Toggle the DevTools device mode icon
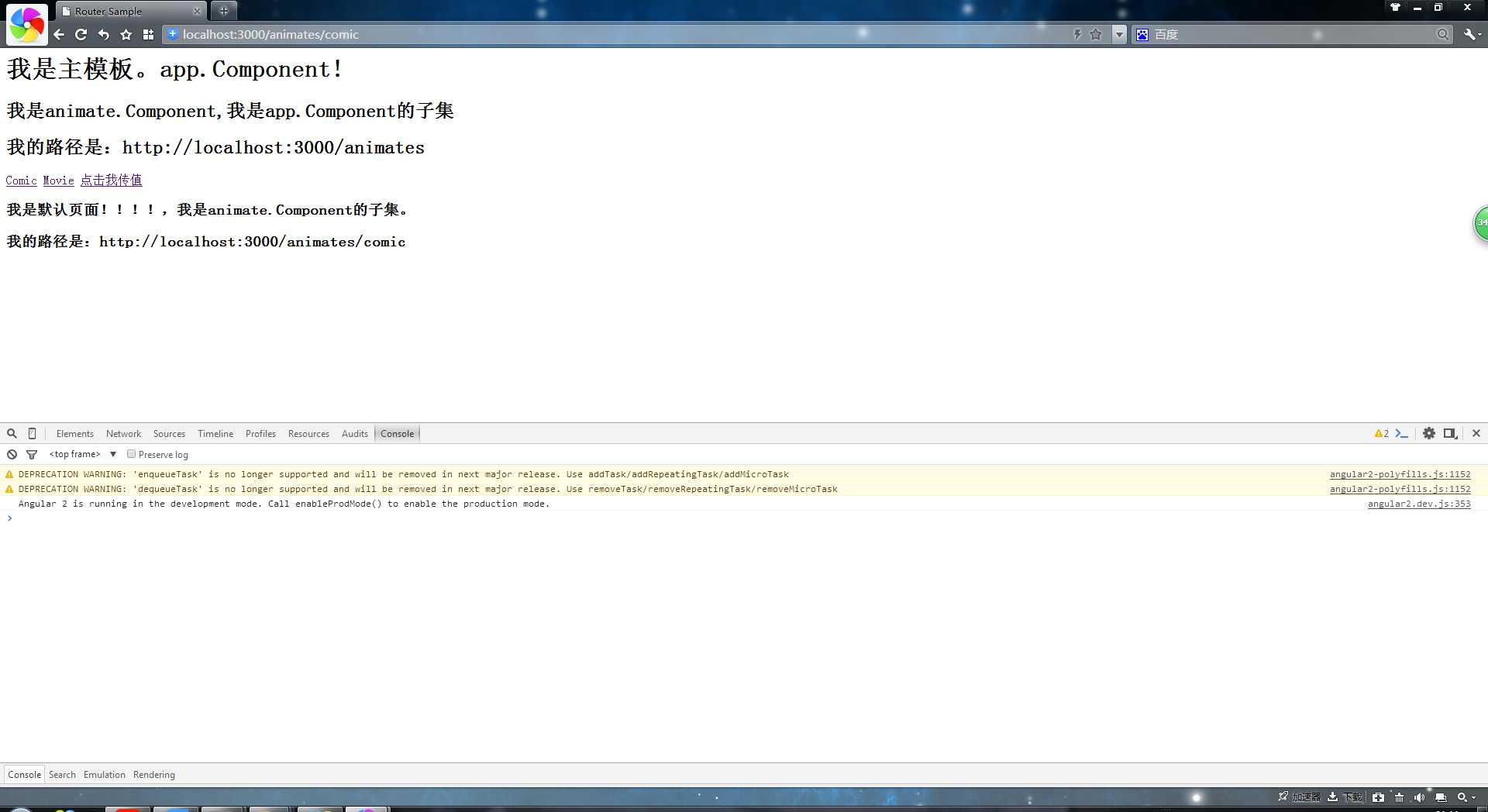 click(x=32, y=434)
